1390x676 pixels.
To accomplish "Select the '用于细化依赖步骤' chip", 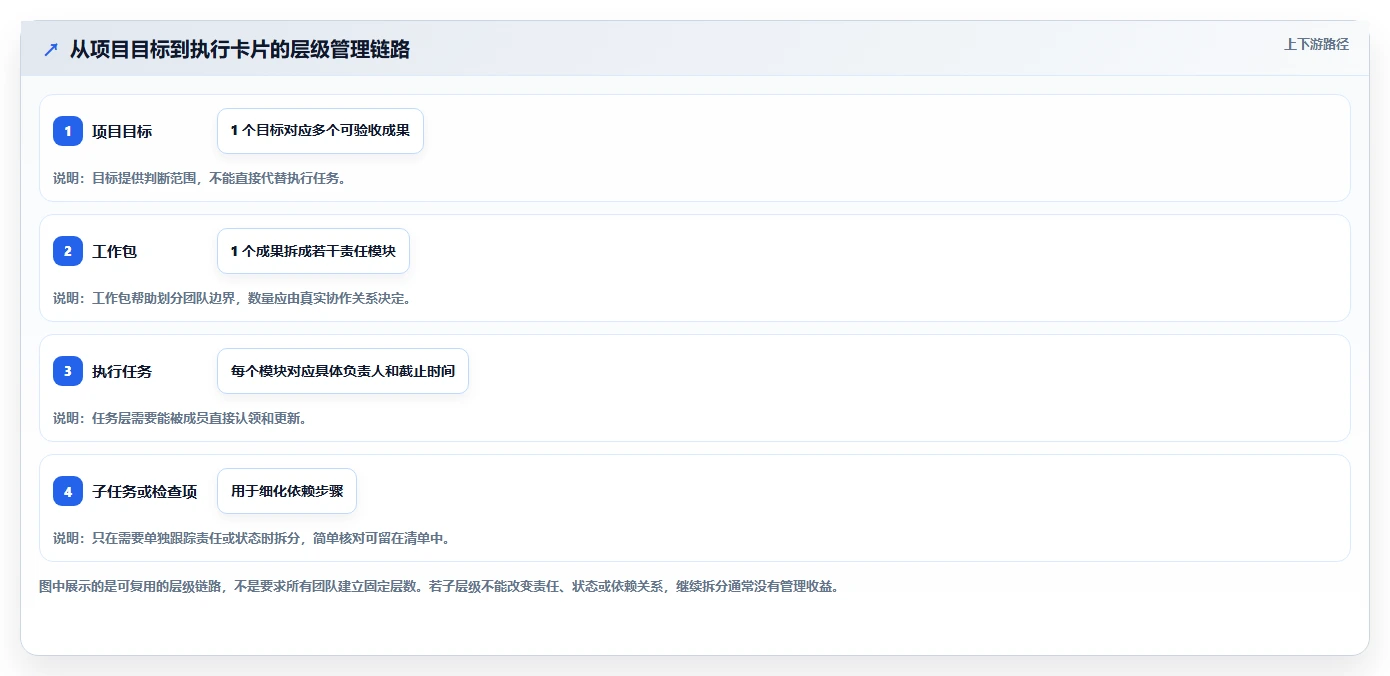I will (287, 491).
